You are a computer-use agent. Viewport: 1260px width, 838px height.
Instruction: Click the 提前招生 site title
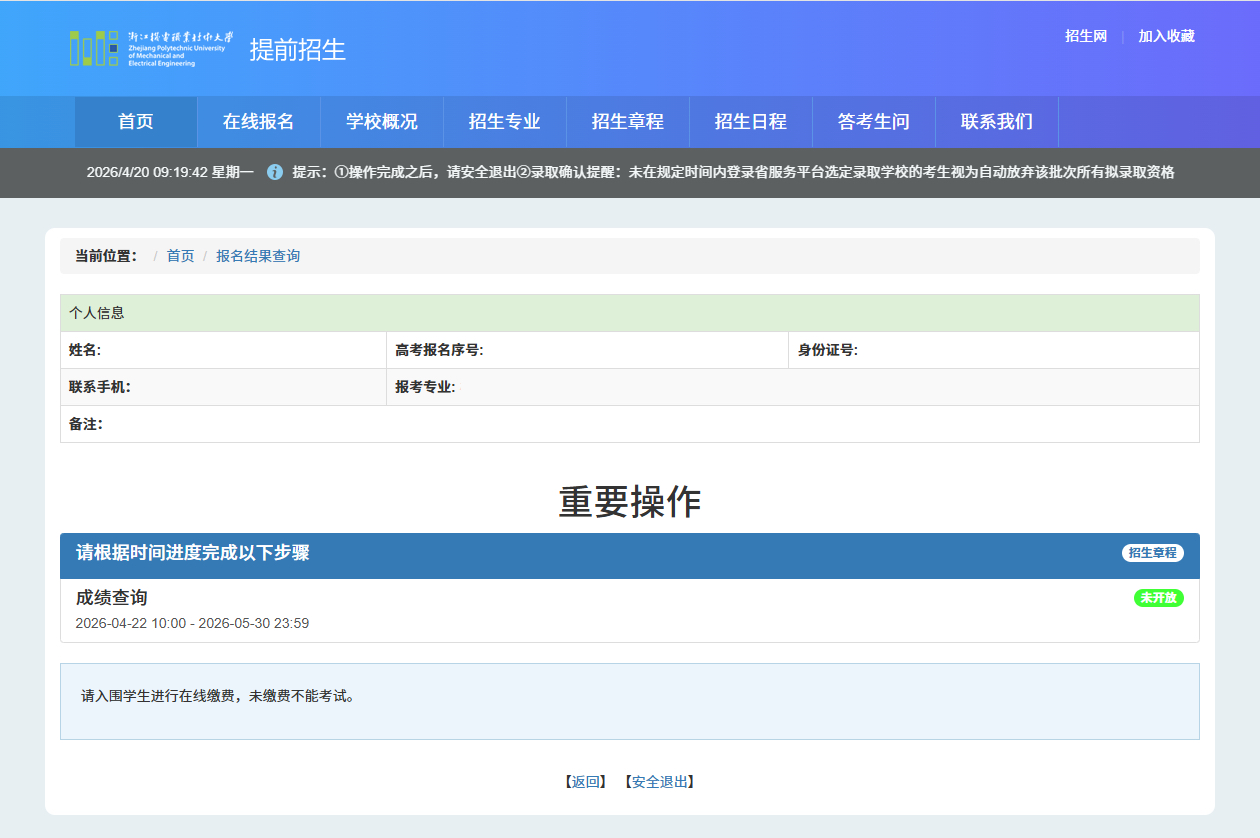pos(297,50)
